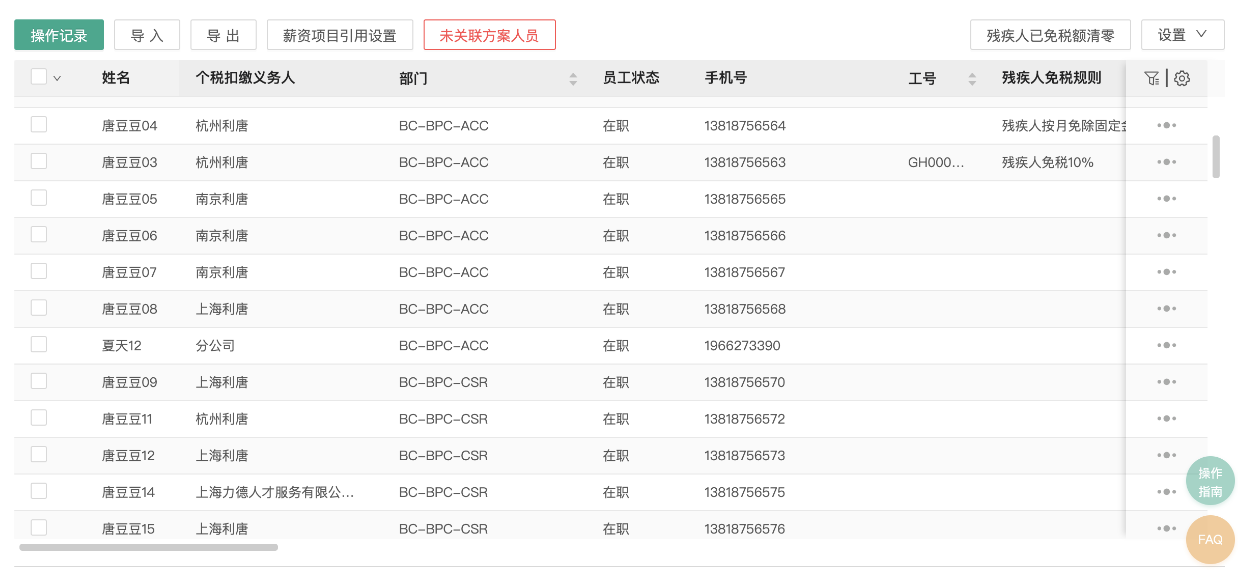This screenshot has height=576, width=1238.
Task: Select the checkbox for 唐豆豆03
Action: coord(38,160)
